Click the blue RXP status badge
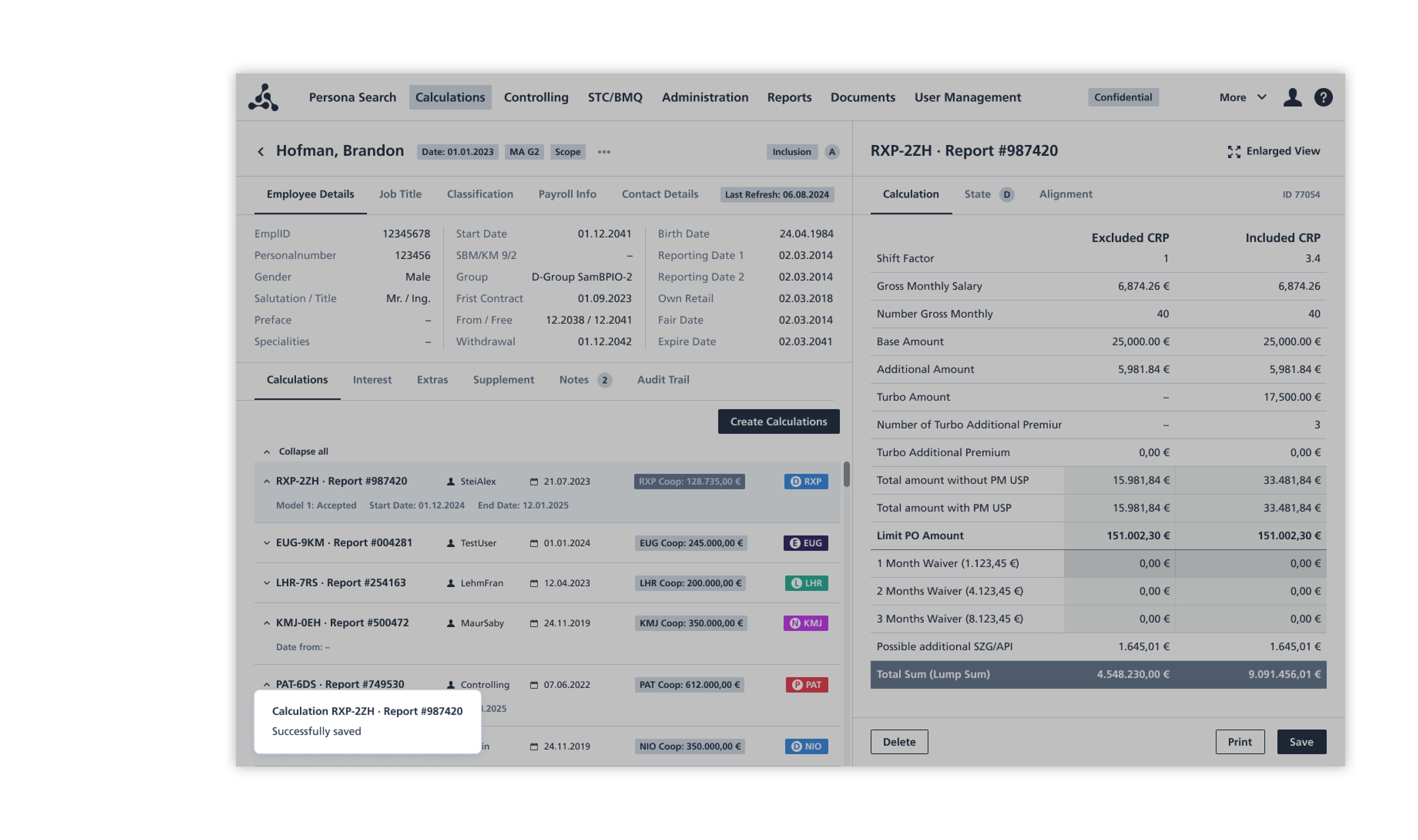Viewport: 1418px width, 840px height. (x=805, y=481)
